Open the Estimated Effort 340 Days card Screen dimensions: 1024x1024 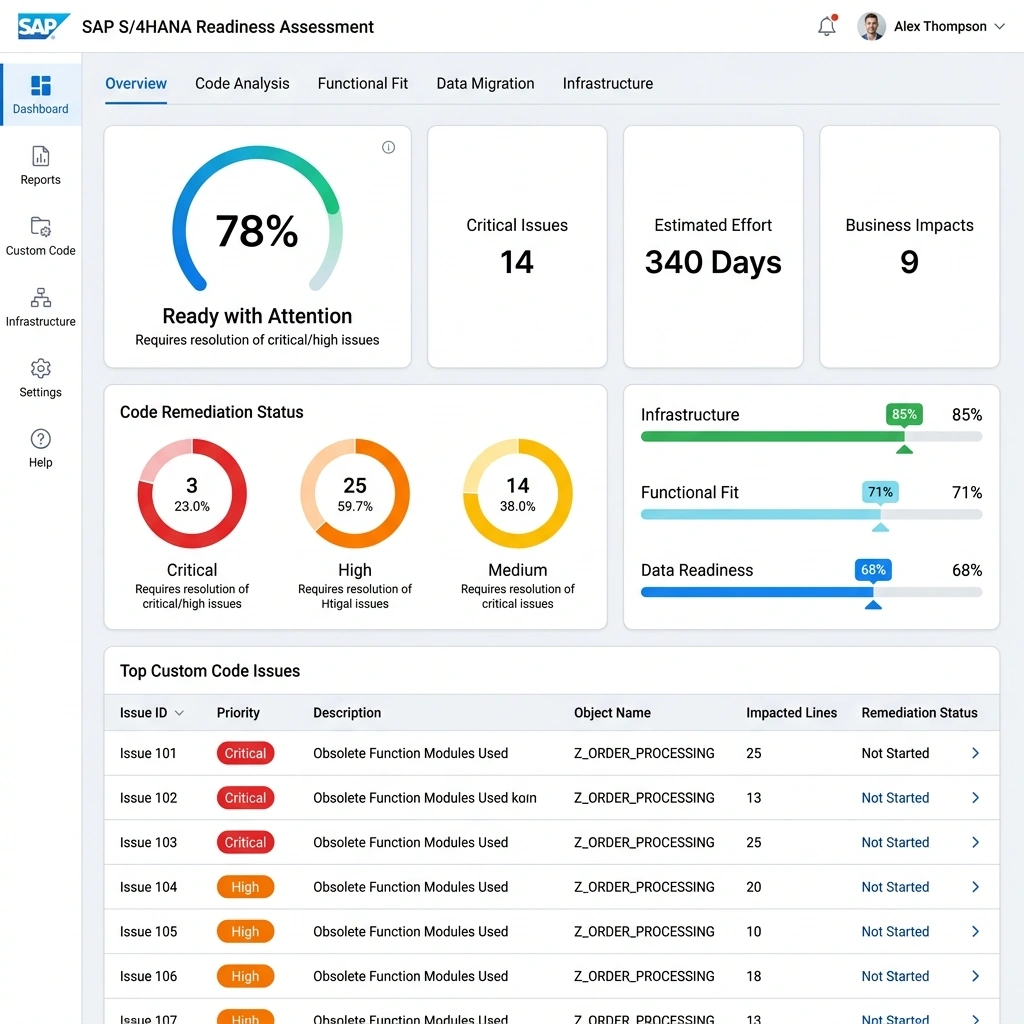(713, 247)
